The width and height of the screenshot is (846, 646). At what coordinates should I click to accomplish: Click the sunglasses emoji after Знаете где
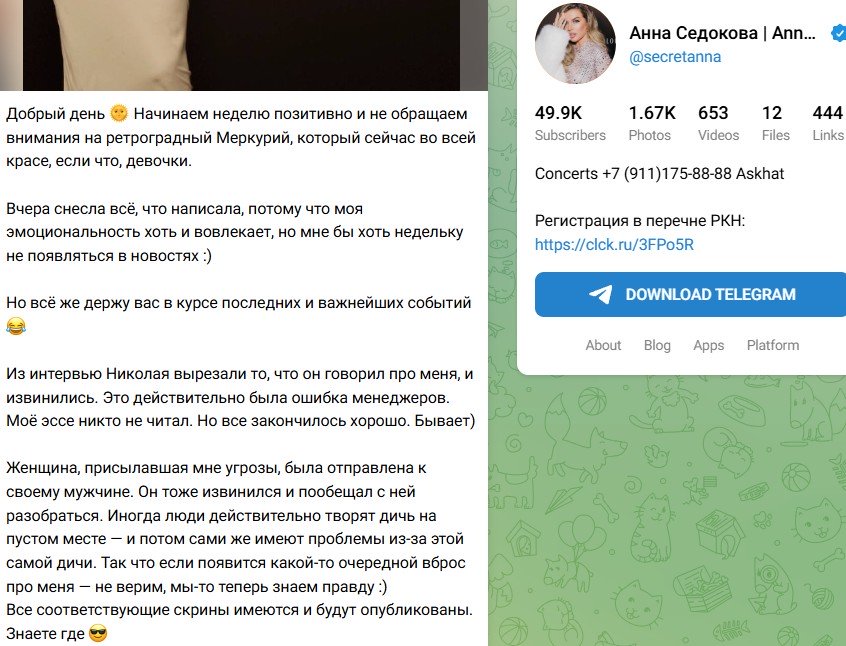click(x=98, y=633)
